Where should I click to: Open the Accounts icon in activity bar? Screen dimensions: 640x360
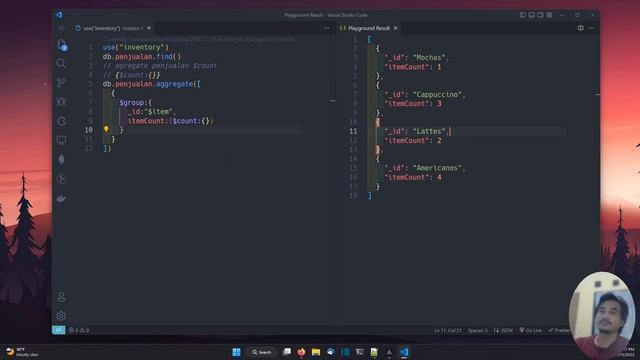pos(61,297)
